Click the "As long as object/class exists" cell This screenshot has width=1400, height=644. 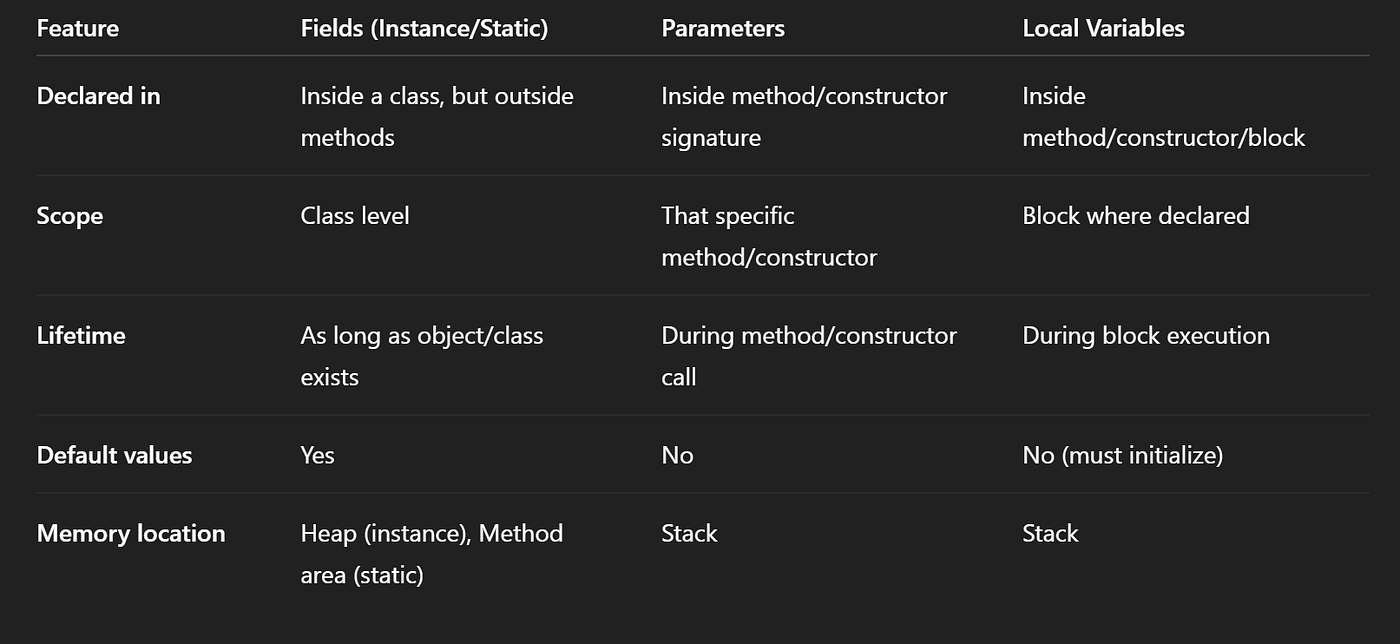pos(421,356)
